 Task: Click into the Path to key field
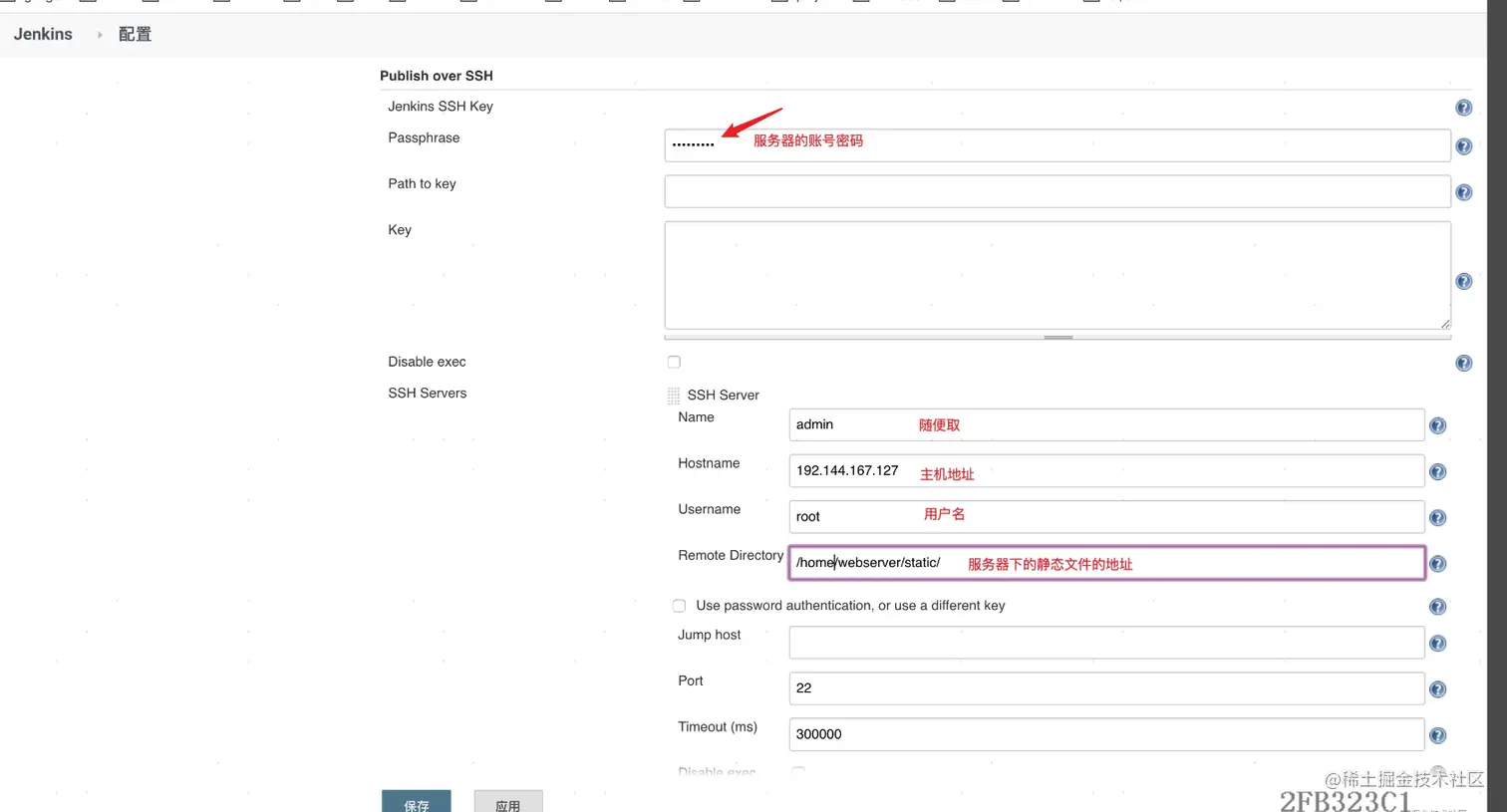(1057, 191)
